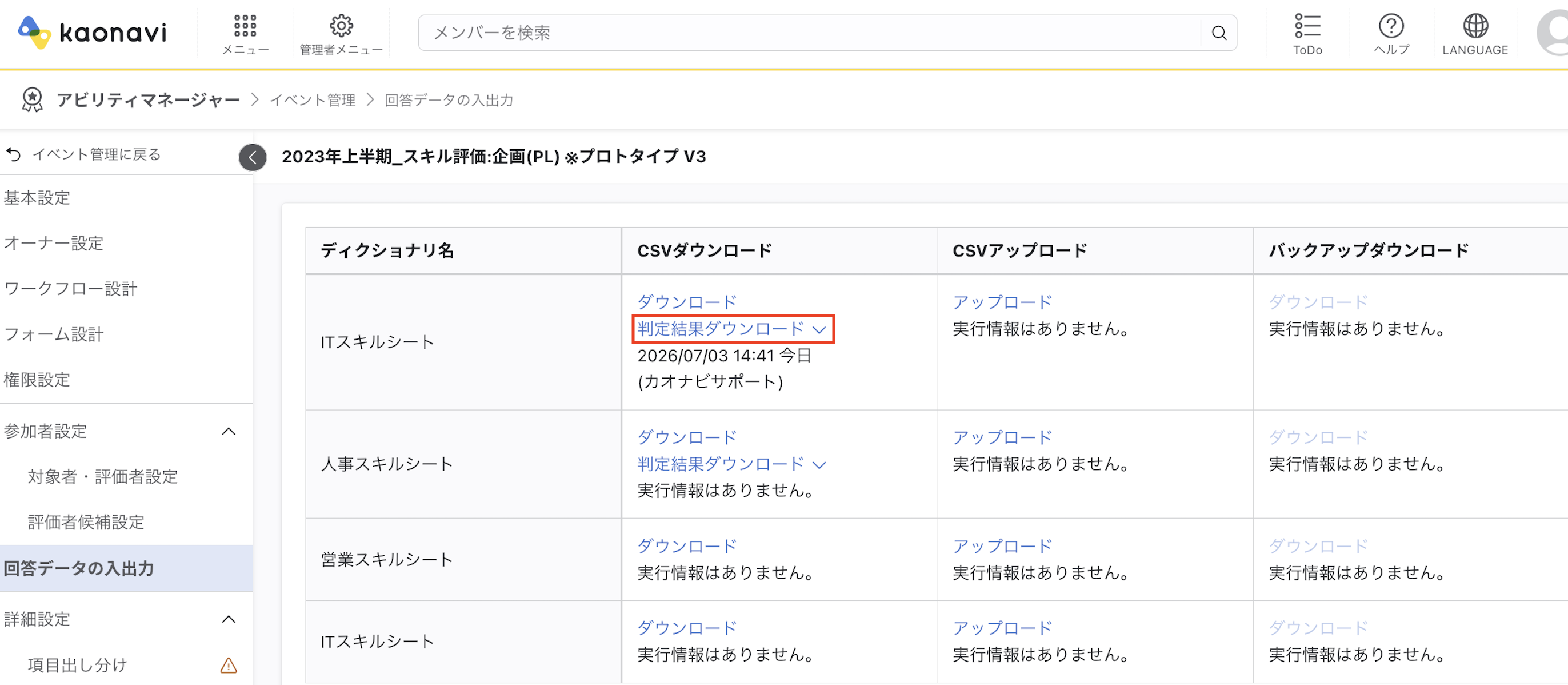Click the kaonavi logo
This screenshot has height=685, width=1568.
(93, 32)
